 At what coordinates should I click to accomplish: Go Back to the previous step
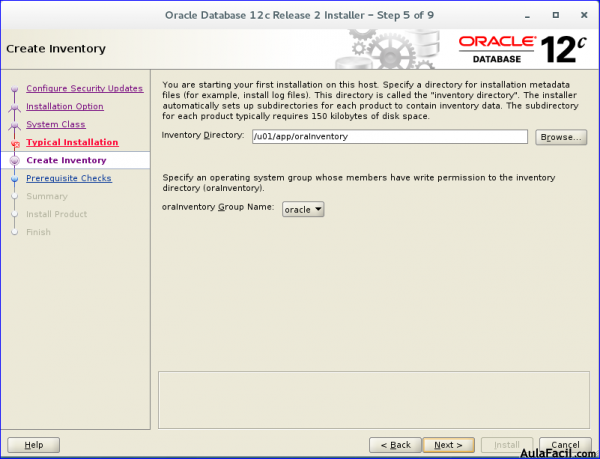(395, 445)
